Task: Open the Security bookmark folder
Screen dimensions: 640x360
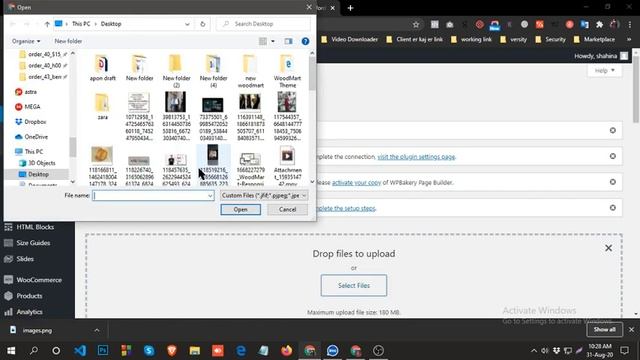Action: (551, 40)
